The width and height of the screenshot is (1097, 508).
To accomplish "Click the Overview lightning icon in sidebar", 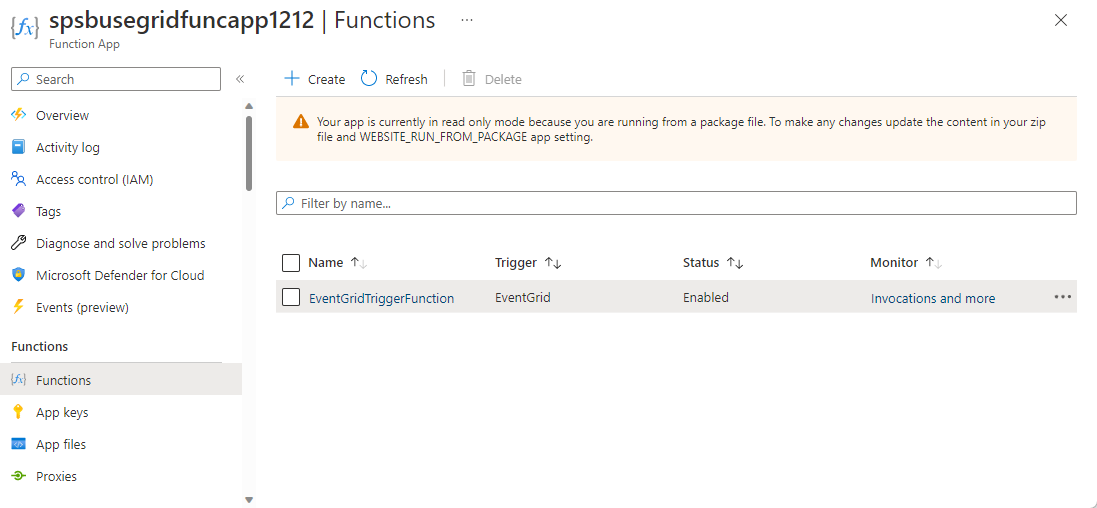I will click(18, 115).
